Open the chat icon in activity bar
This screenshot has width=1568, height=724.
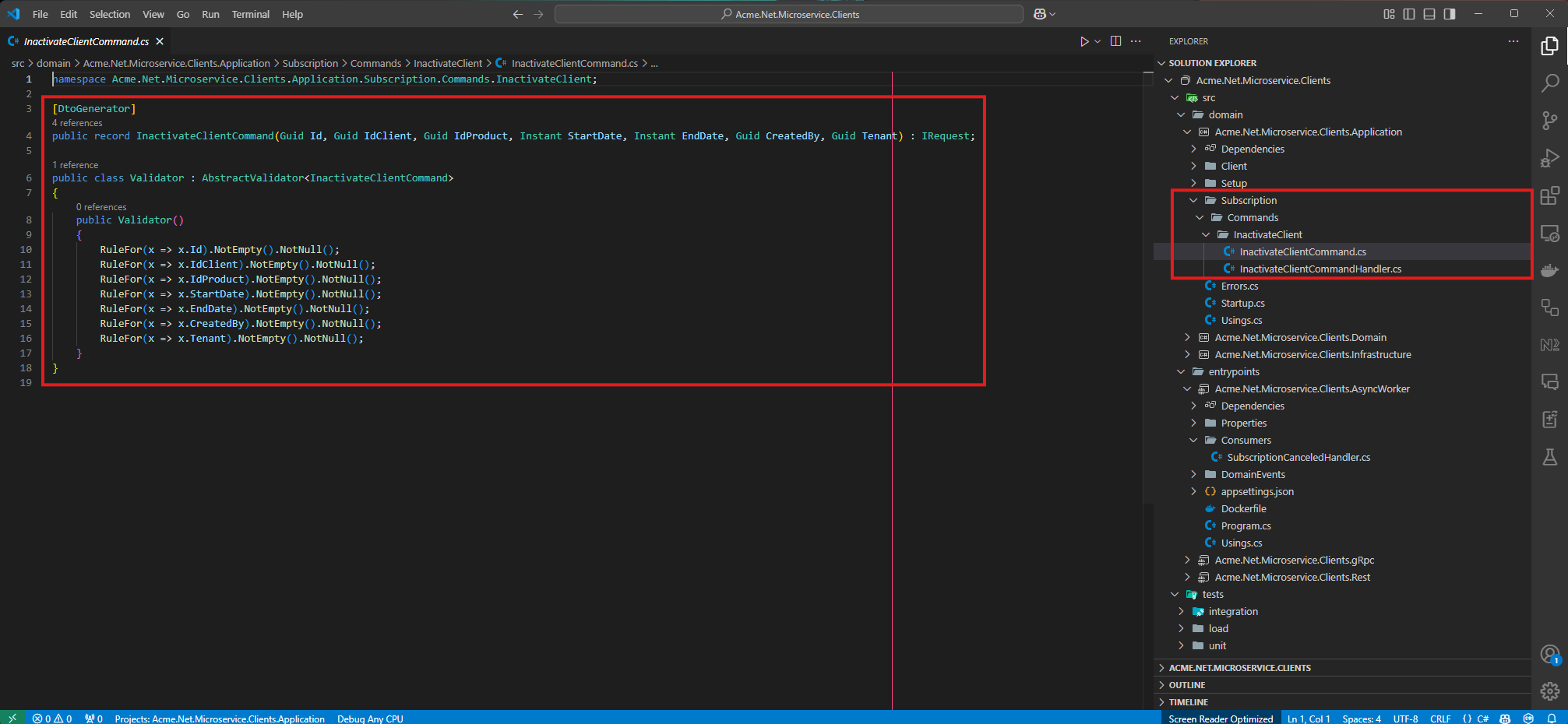pyautogui.click(x=1550, y=382)
